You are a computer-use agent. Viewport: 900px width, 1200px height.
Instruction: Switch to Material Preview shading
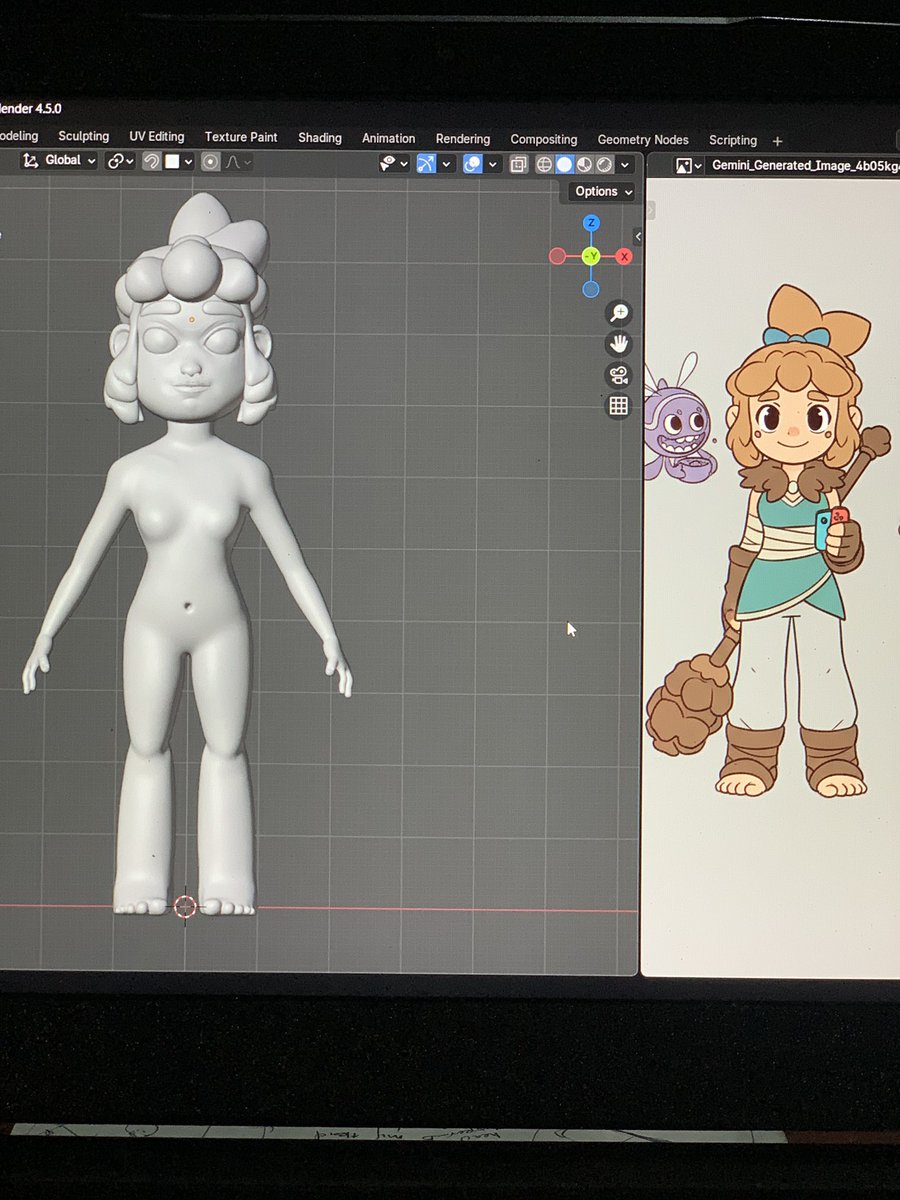pyautogui.click(x=583, y=164)
